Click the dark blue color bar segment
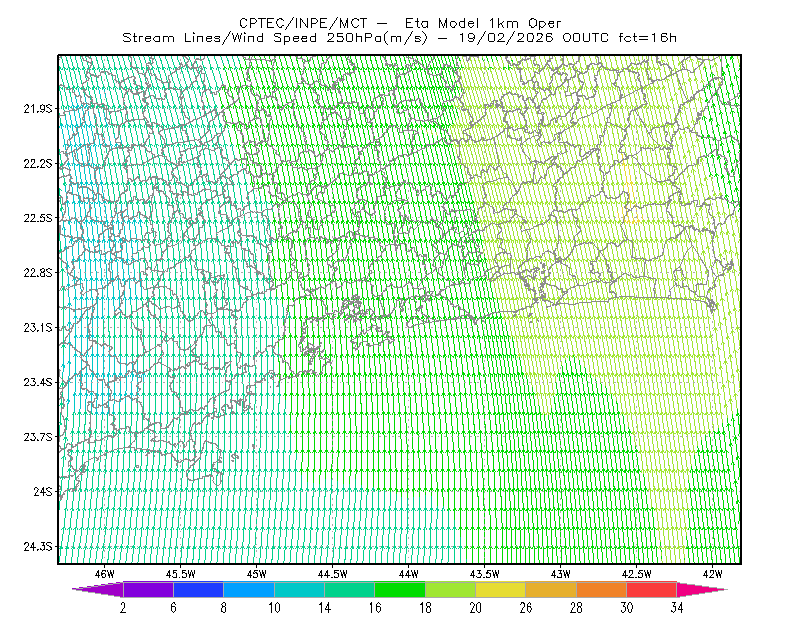This screenshot has height=618, width=800. [198, 589]
